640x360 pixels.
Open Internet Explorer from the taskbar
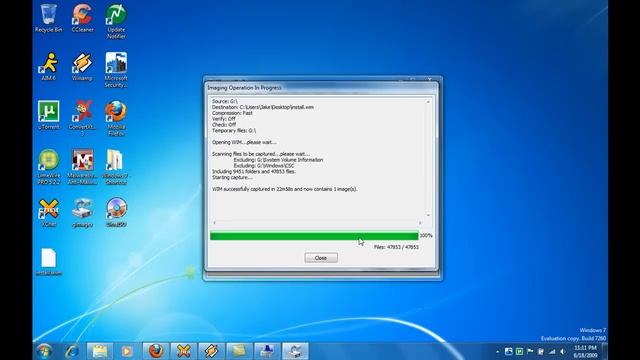(73, 351)
